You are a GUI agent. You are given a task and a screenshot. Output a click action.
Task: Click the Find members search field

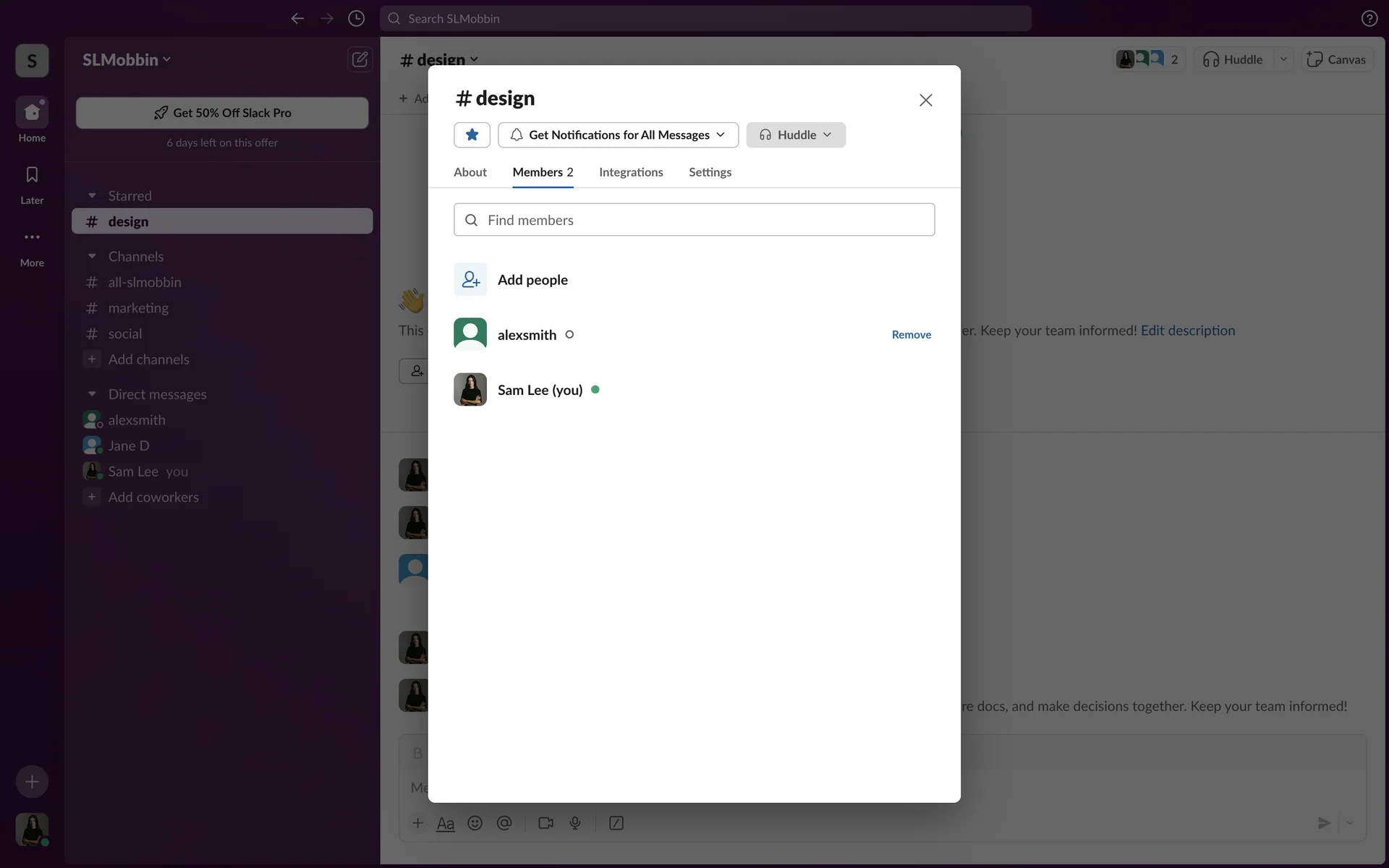694,220
